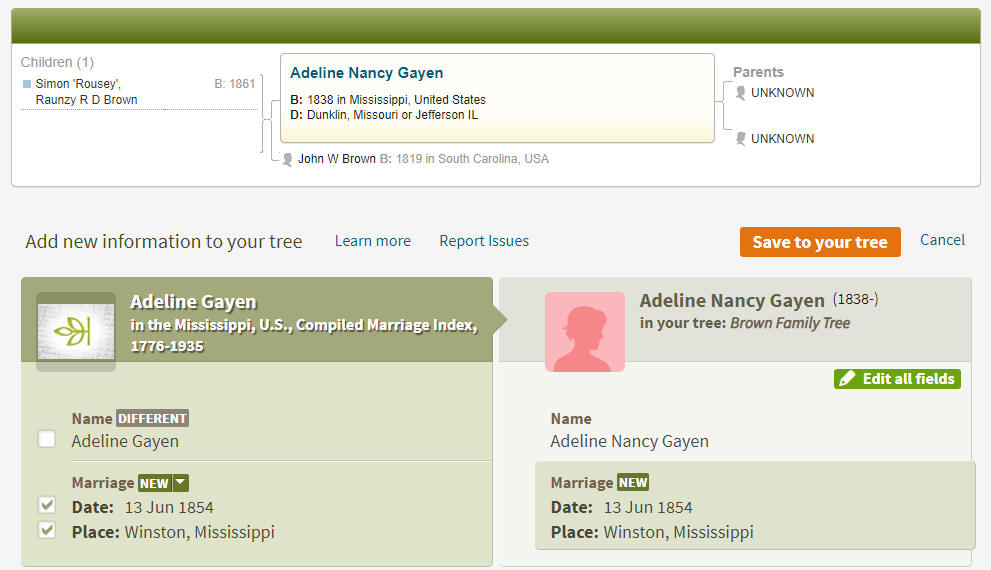Open the Learn more link

[372, 241]
